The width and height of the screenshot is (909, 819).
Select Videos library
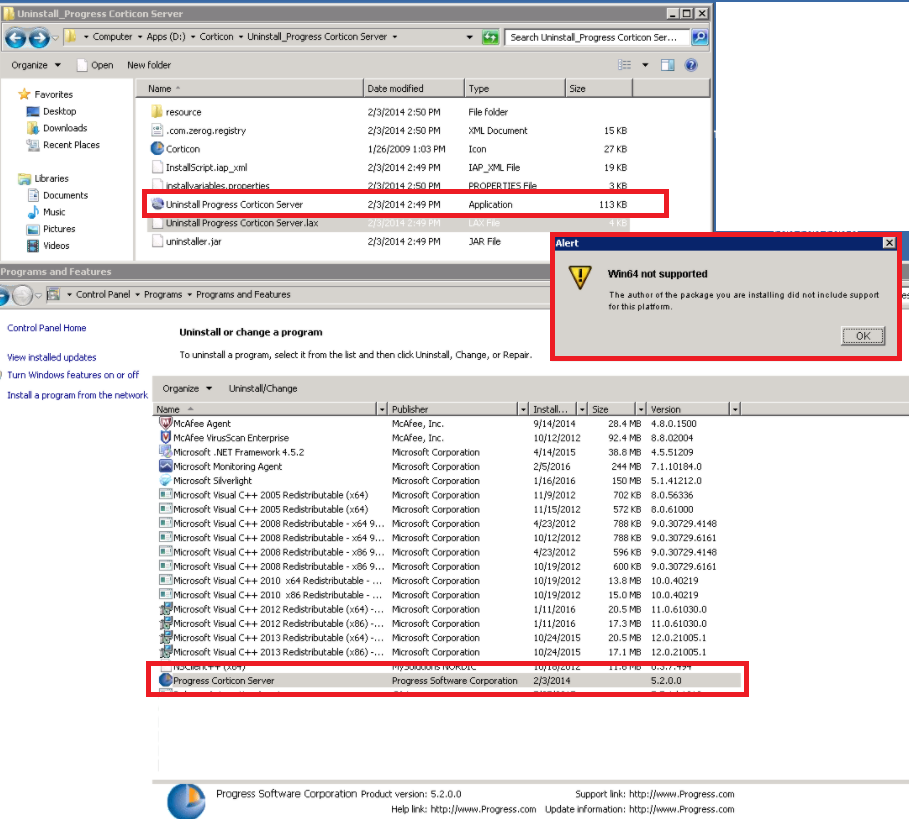[56, 246]
